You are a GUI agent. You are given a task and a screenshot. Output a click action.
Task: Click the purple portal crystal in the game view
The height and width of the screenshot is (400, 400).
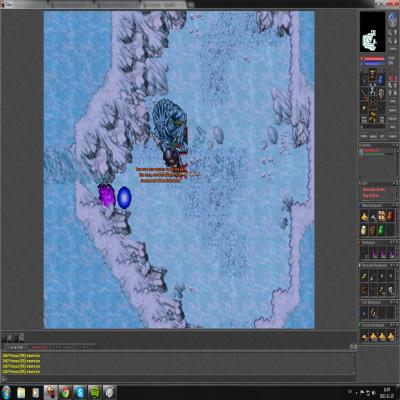pos(107,196)
